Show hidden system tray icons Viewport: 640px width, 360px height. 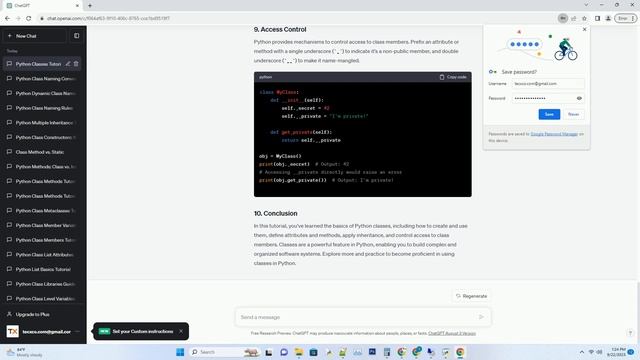[582, 352]
